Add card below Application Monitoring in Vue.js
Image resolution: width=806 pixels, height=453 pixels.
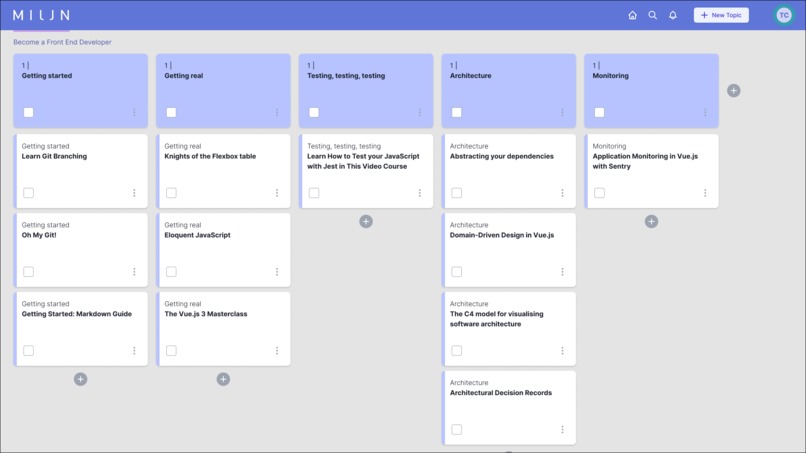click(x=651, y=222)
